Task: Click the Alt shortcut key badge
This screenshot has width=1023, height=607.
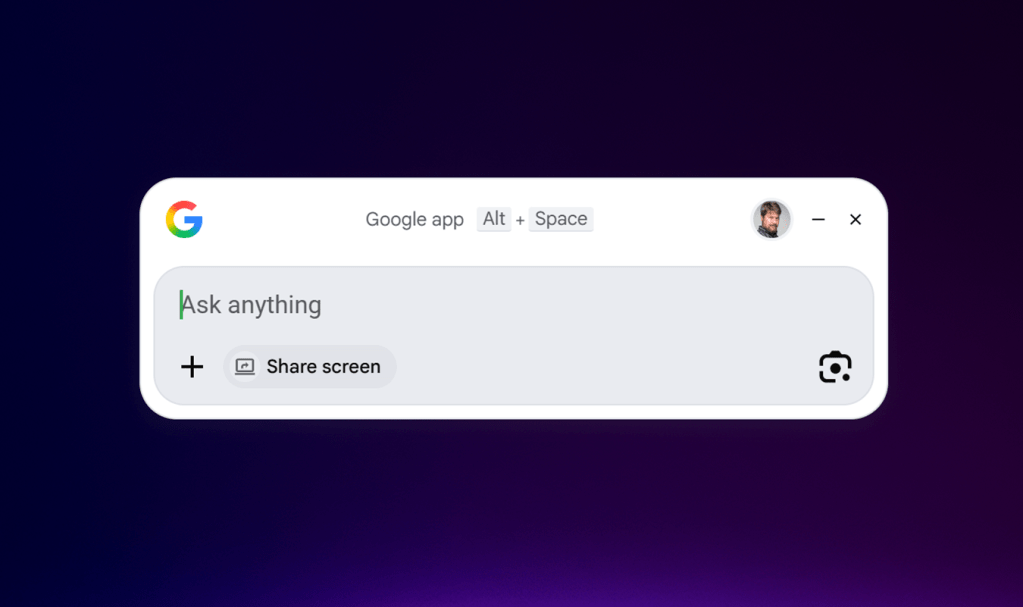Action: point(493,219)
